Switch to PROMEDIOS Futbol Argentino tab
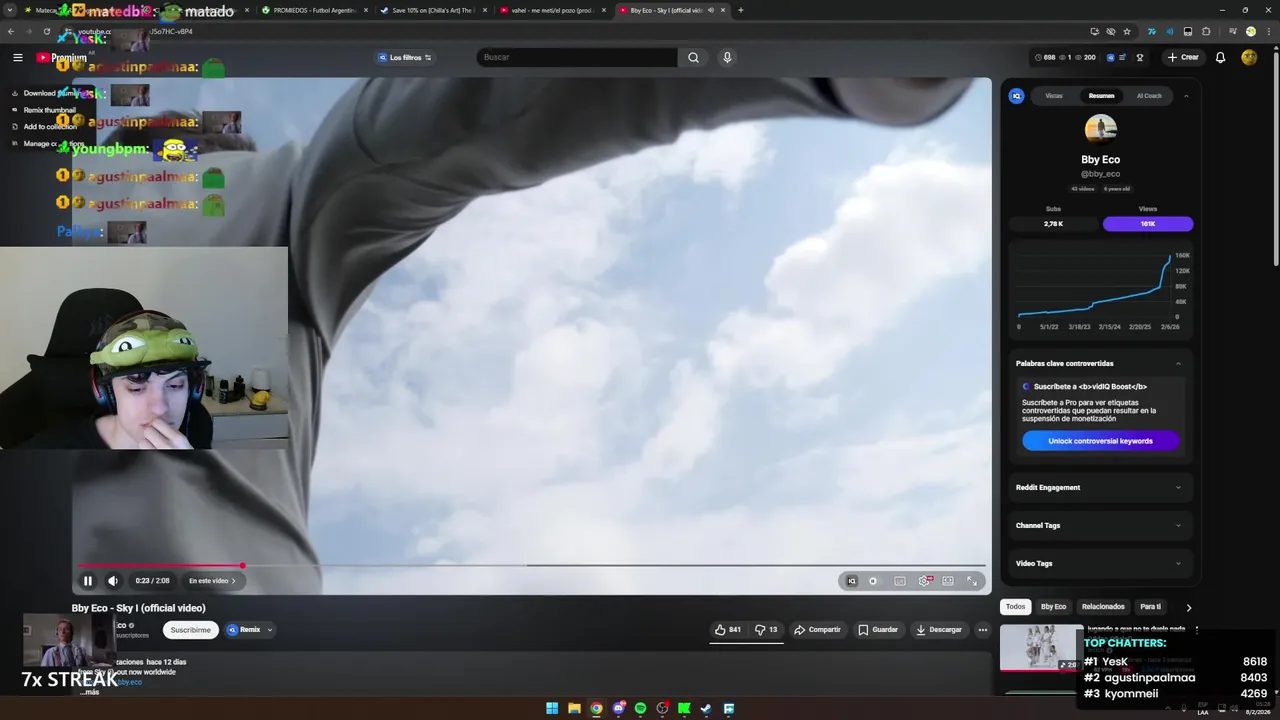This screenshot has height=720, width=1280. pyautogui.click(x=314, y=10)
